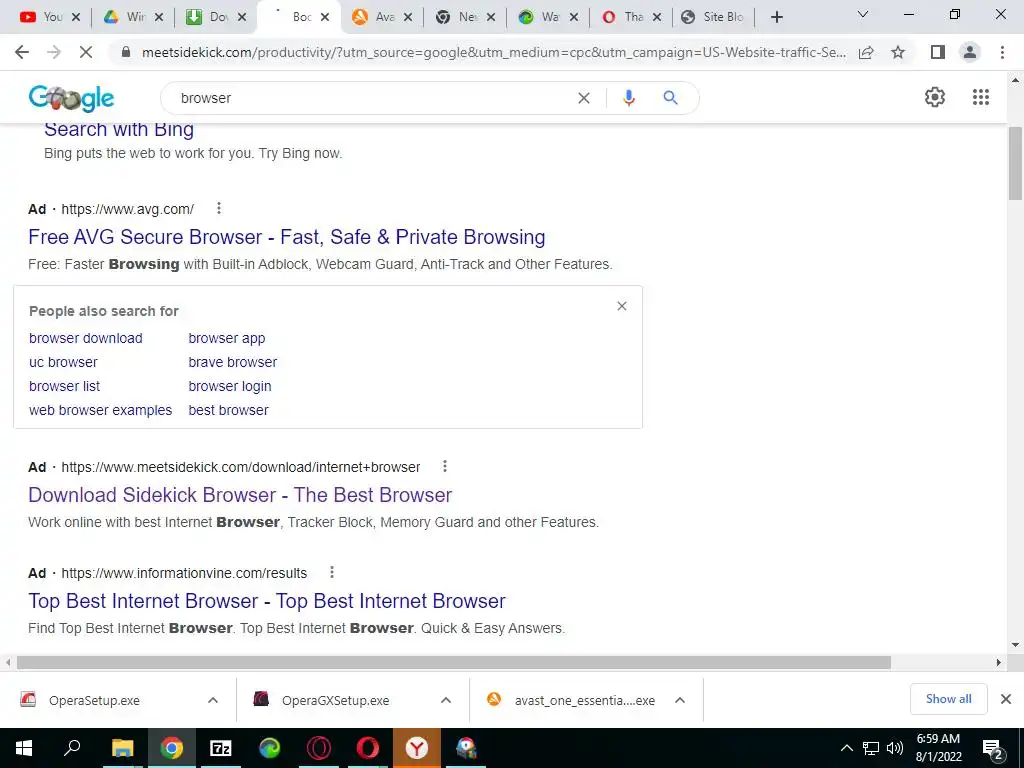Select 'brave browser' suggestion
Viewport: 1024px width, 768px height.
pos(232,362)
